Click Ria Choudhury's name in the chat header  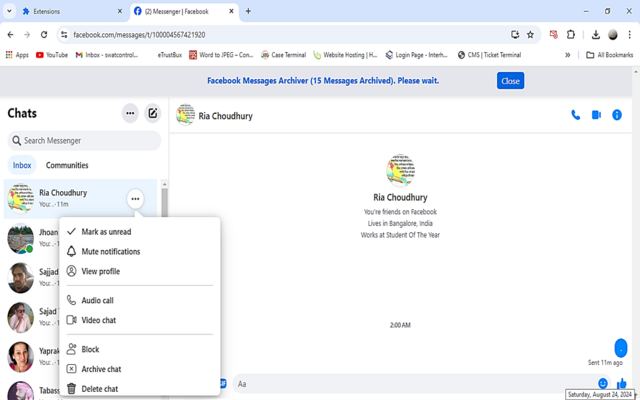click(225, 116)
